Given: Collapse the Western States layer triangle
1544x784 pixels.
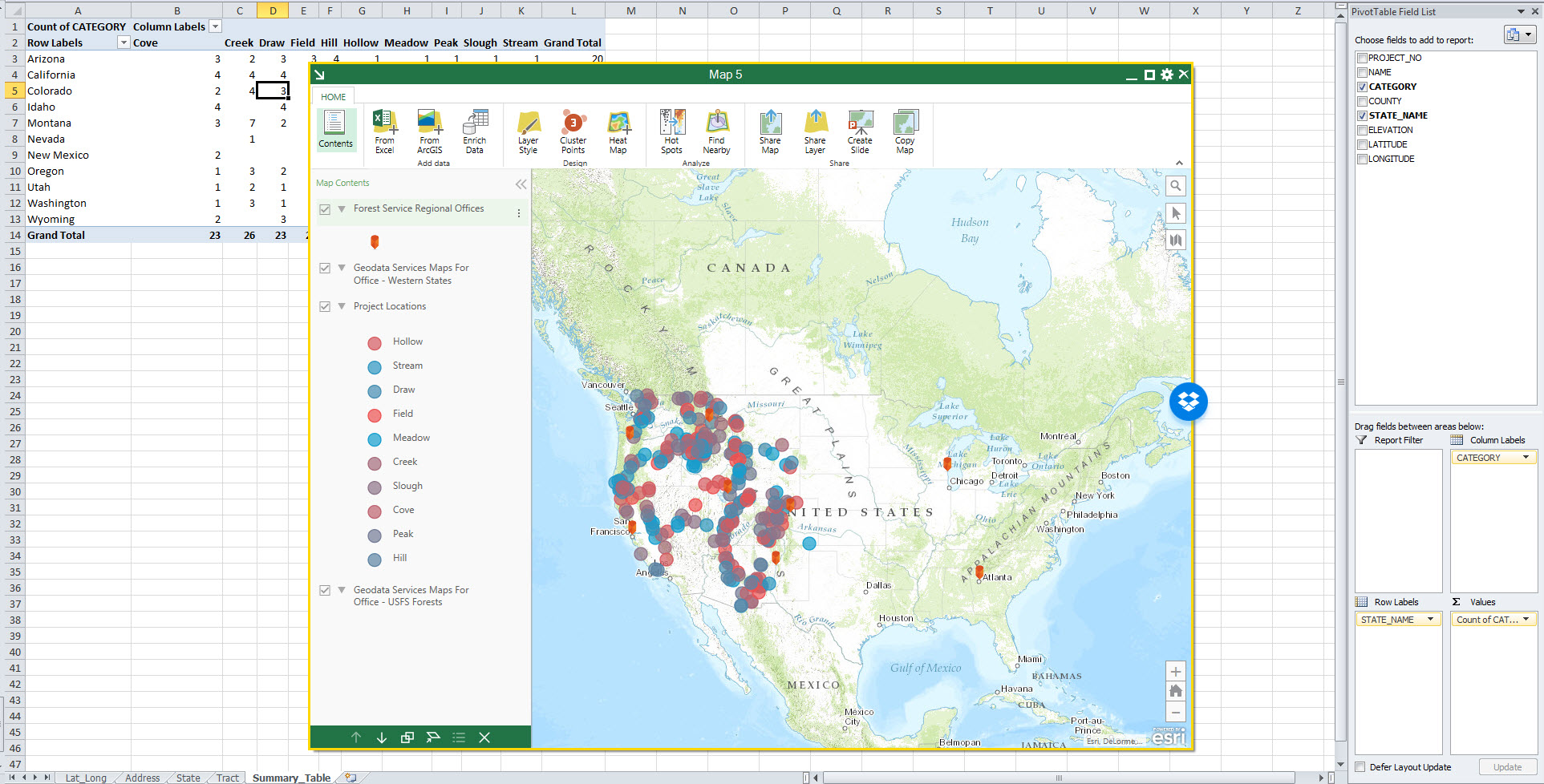Looking at the screenshot, I should coord(342,268).
